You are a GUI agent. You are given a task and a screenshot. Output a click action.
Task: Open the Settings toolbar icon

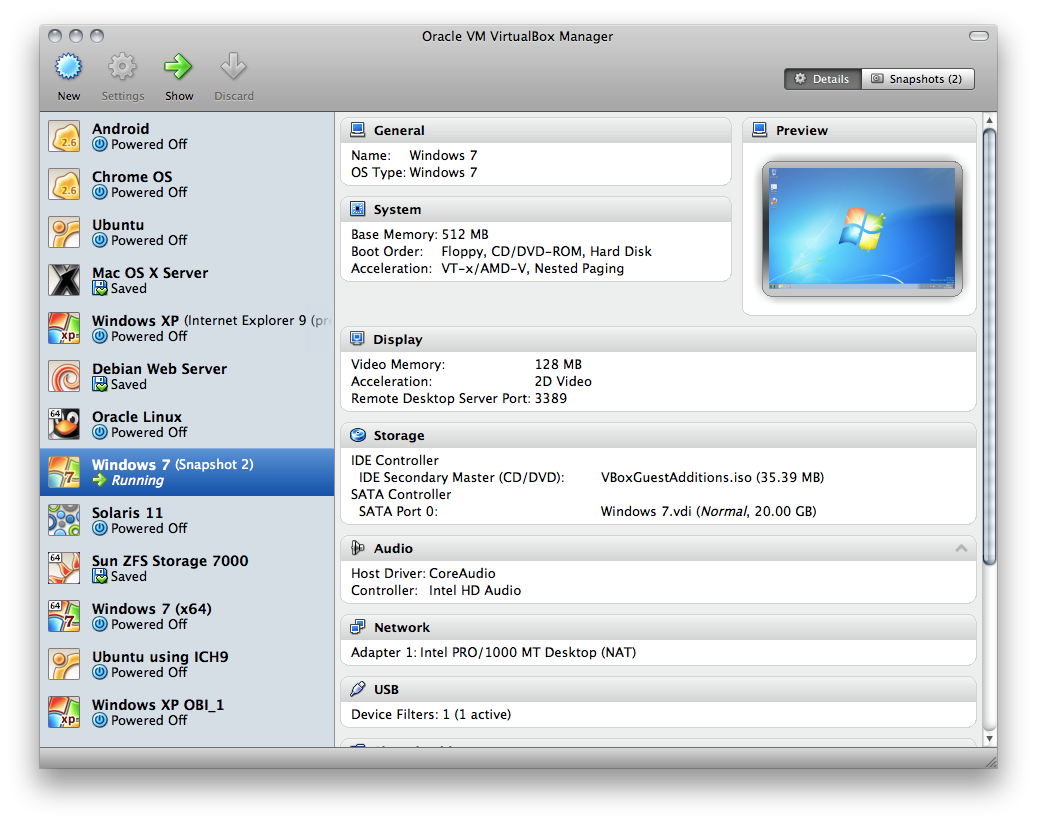(x=122, y=70)
